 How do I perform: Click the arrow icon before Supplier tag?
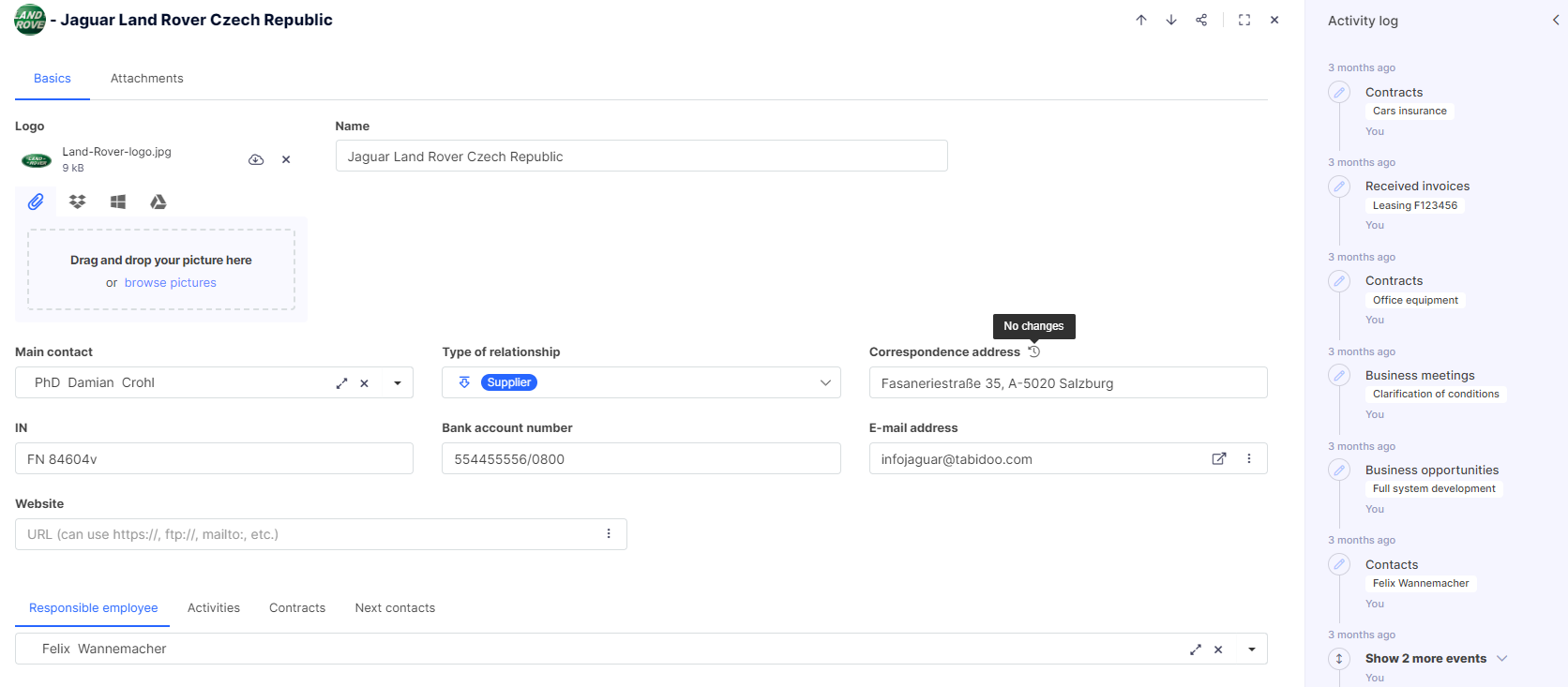464,382
